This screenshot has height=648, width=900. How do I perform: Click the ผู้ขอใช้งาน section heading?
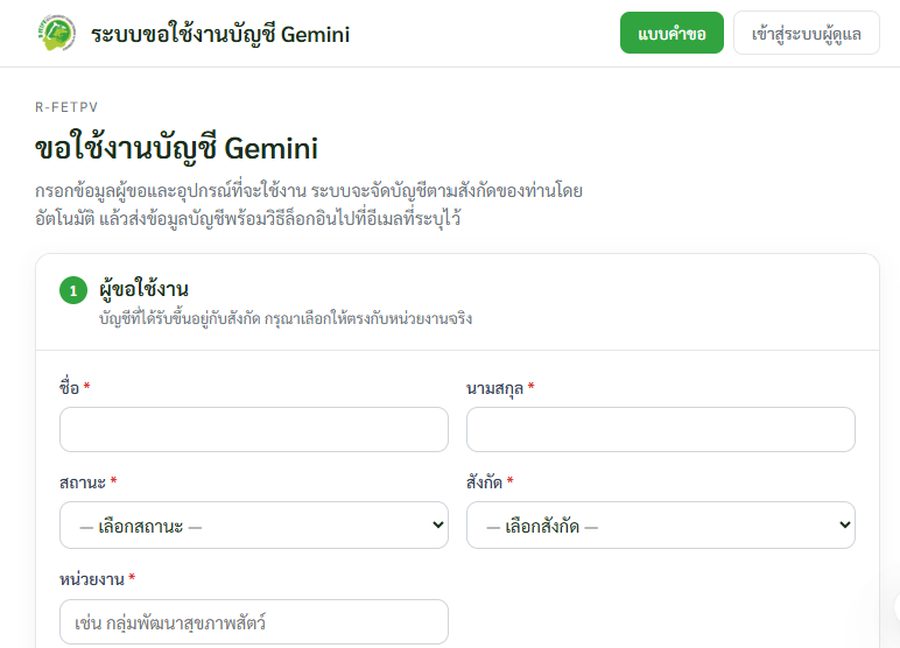click(143, 289)
